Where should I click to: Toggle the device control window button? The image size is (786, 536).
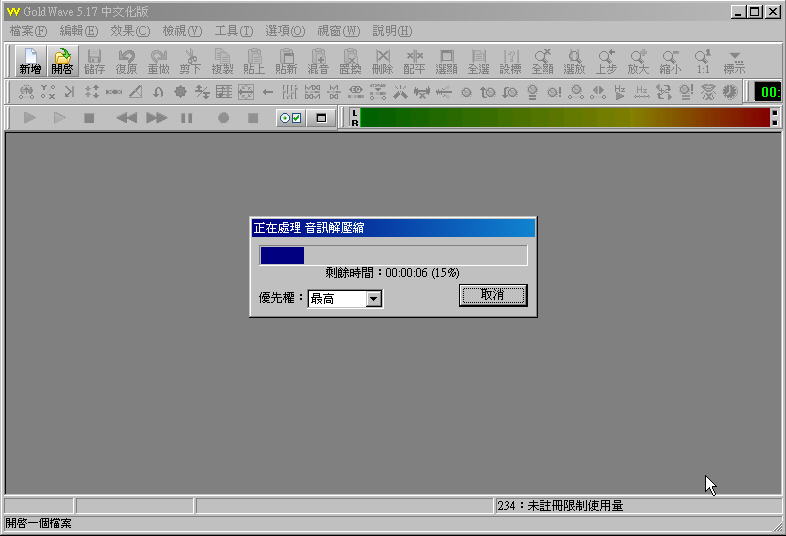(321, 118)
